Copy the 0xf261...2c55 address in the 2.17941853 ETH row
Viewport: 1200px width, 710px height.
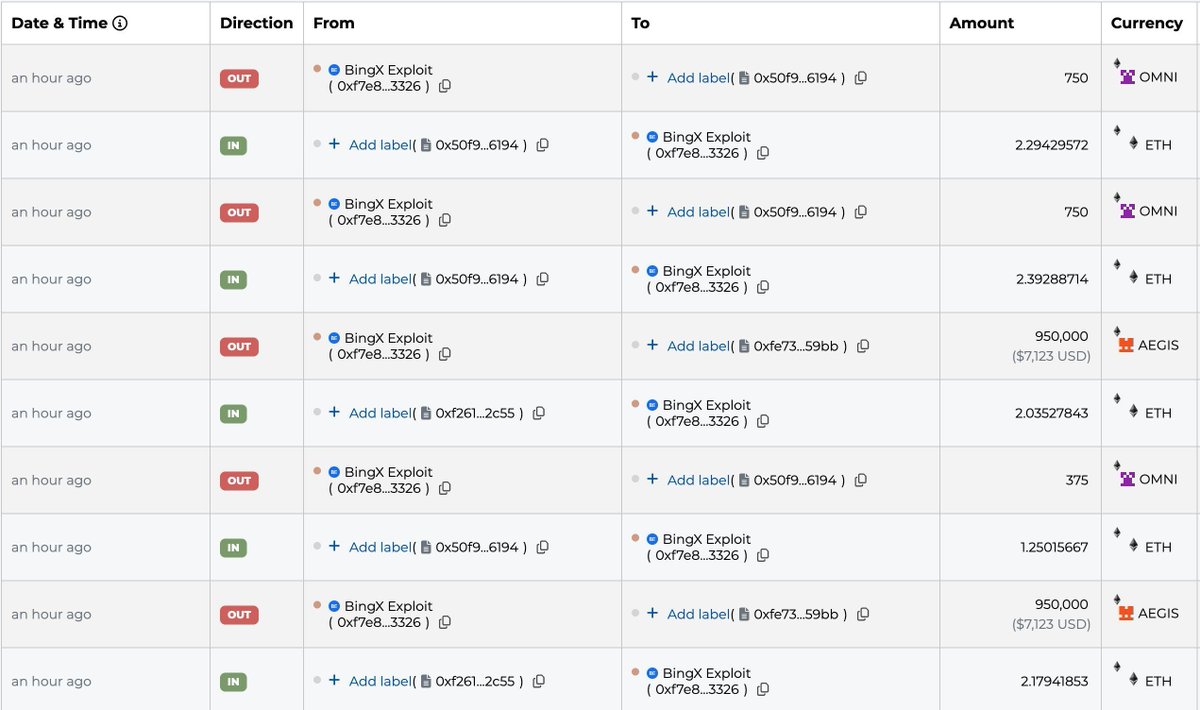(x=538, y=681)
